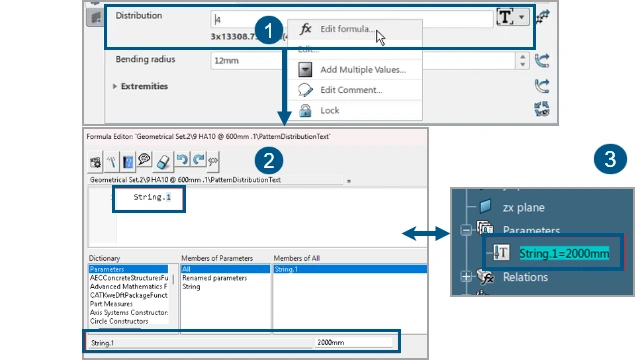Click the 2000mm value field at bottom
Image resolution: width=640 pixels, height=360 pixels.
(x=353, y=342)
